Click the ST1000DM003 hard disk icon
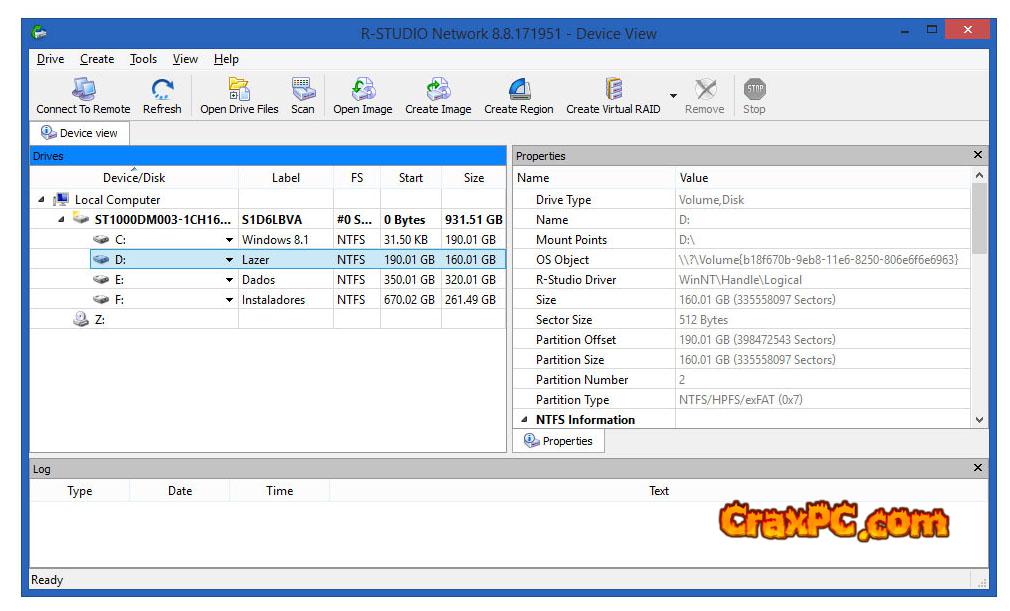Image resolution: width=1010 pixels, height=611 pixels. [81, 219]
